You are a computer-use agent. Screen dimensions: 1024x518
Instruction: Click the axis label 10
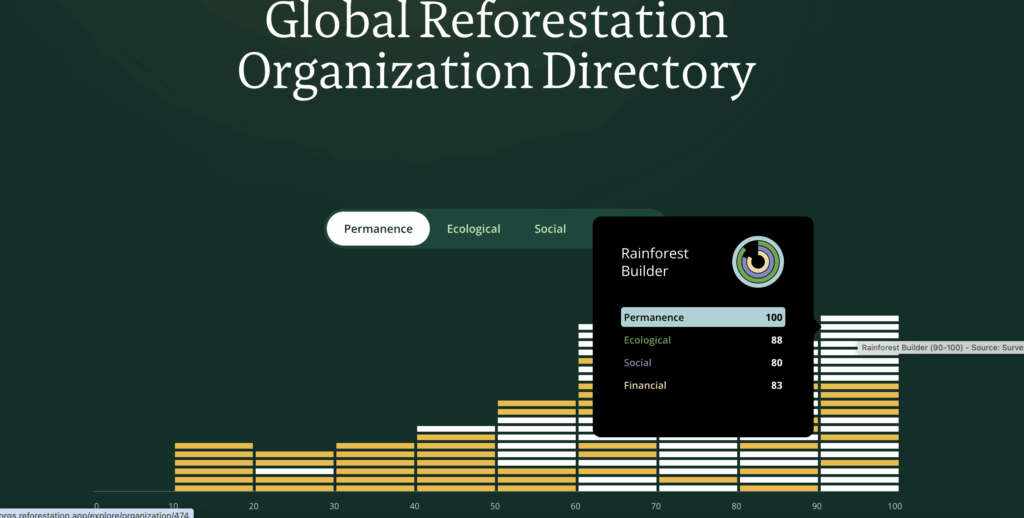tap(173, 506)
